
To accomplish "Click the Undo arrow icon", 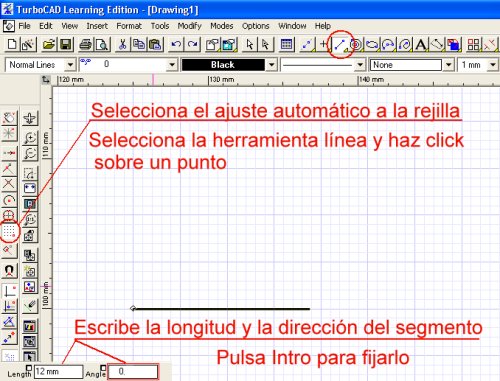I will [176, 44].
